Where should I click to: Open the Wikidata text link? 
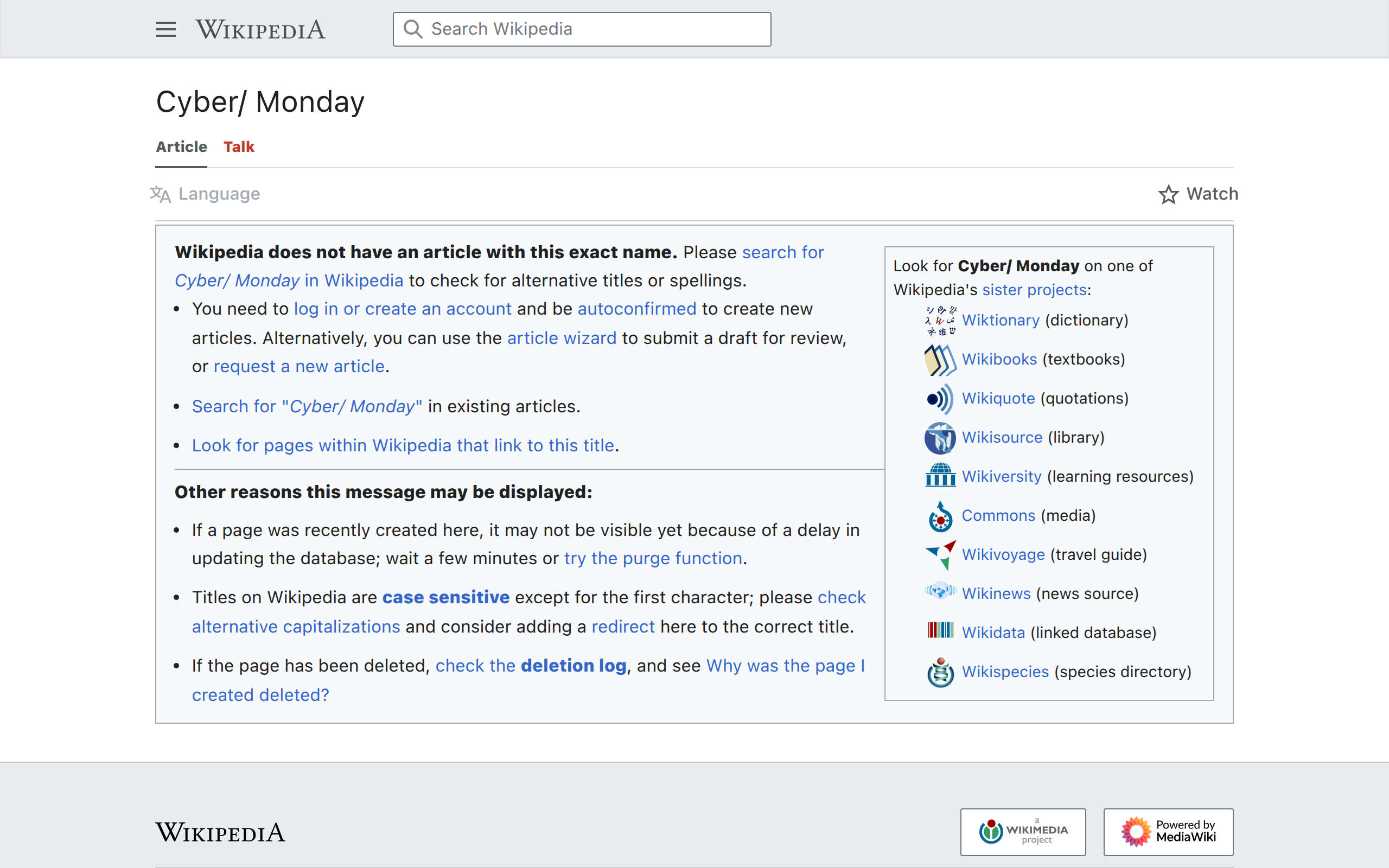click(x=993, y=633)
